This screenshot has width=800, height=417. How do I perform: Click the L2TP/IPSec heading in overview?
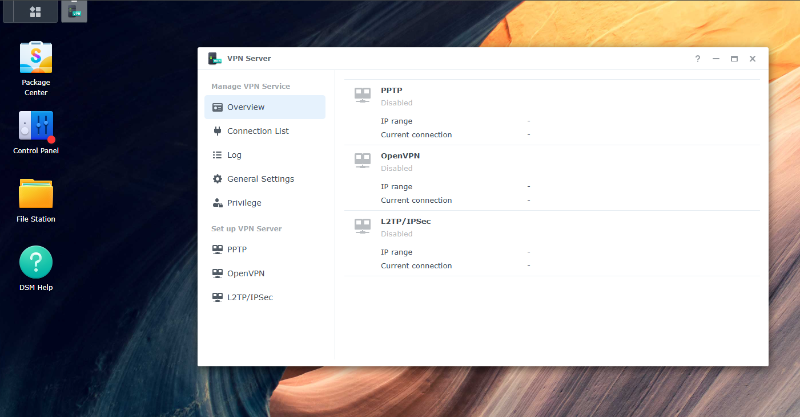pyautogui.click(x=406, y=221)
